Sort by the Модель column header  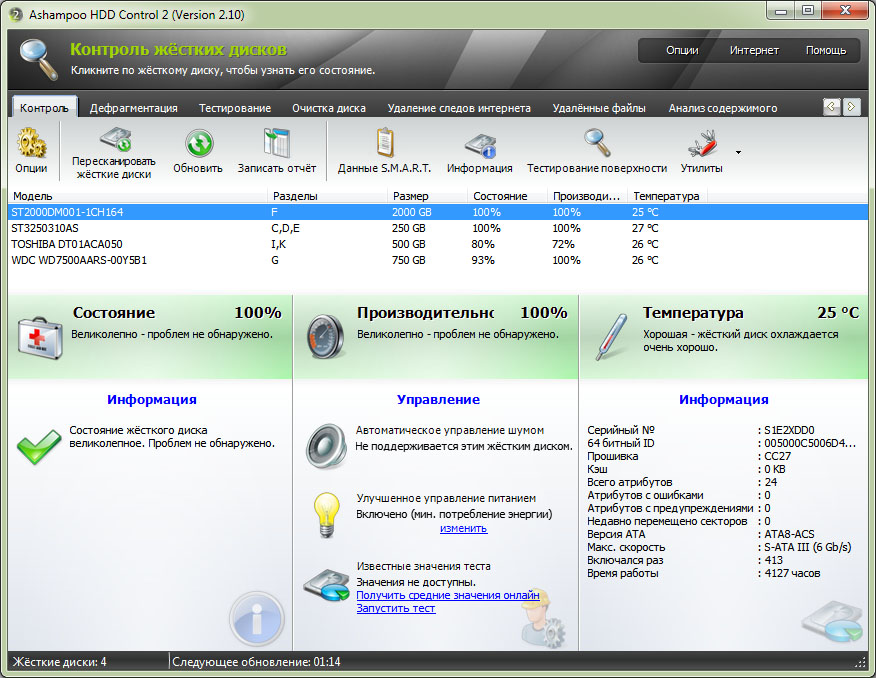click(x=138, y=196)
